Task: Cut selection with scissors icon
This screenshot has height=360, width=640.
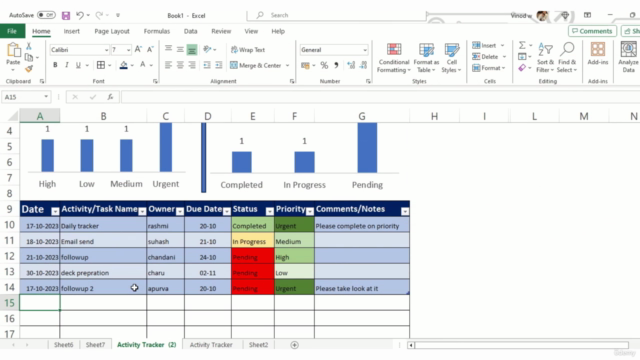Action: tap(29, 46)
